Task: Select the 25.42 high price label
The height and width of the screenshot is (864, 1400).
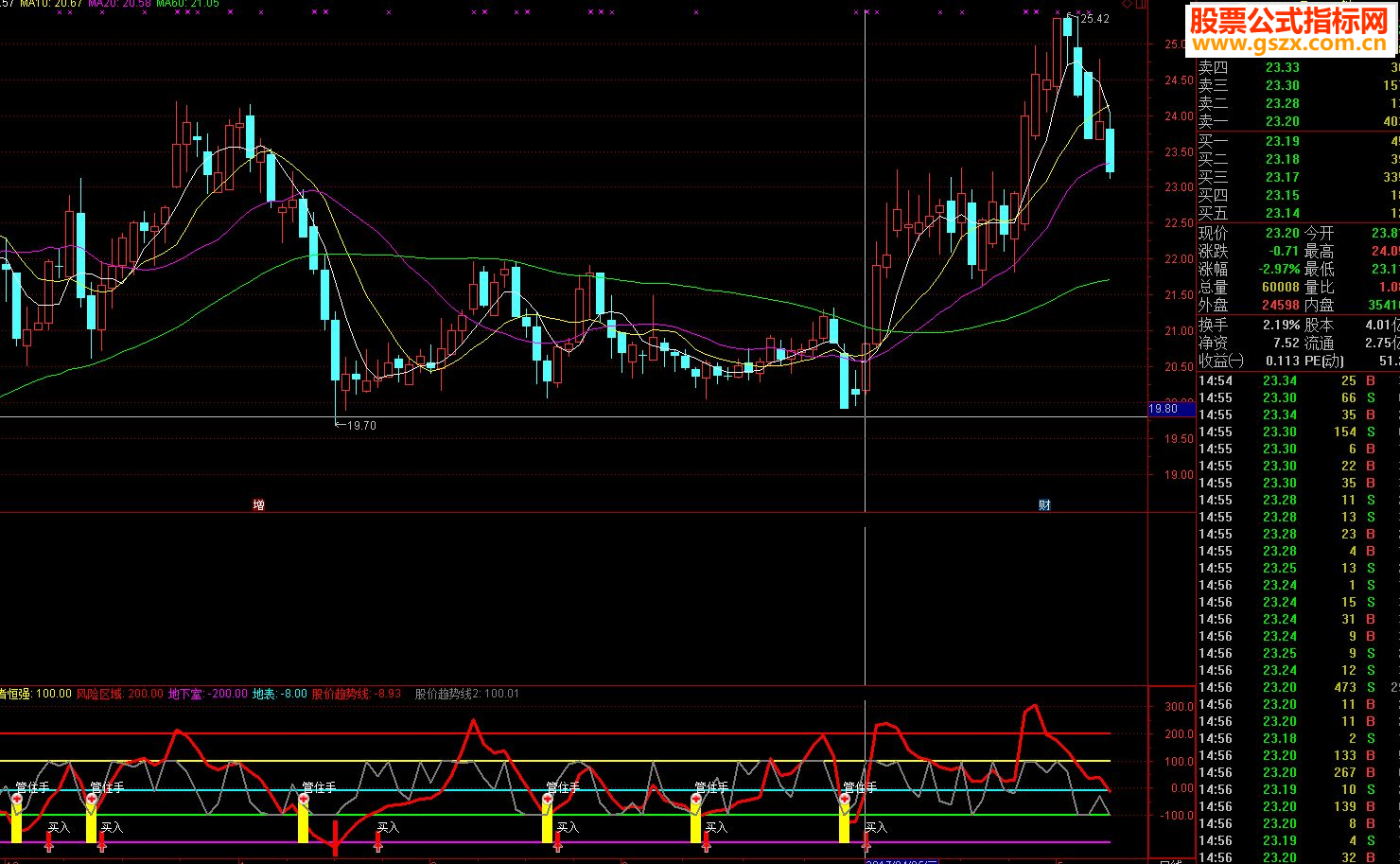Action: (1095, 19)
